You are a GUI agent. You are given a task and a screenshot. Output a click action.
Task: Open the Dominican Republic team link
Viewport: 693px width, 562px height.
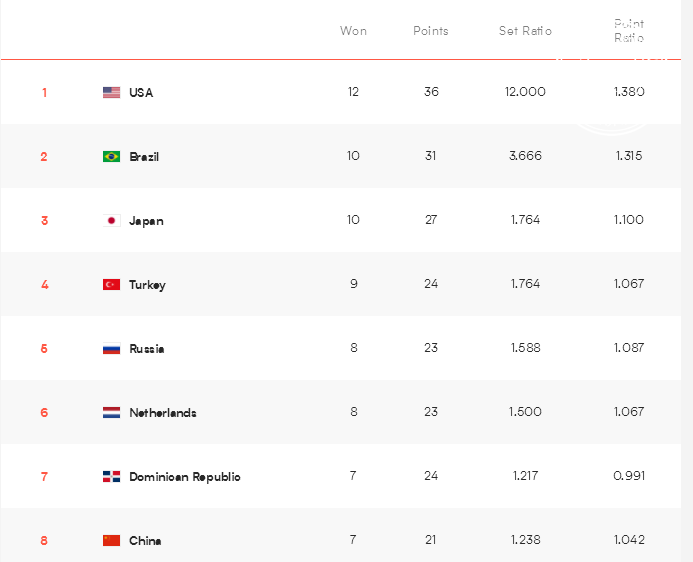(185, 477)
